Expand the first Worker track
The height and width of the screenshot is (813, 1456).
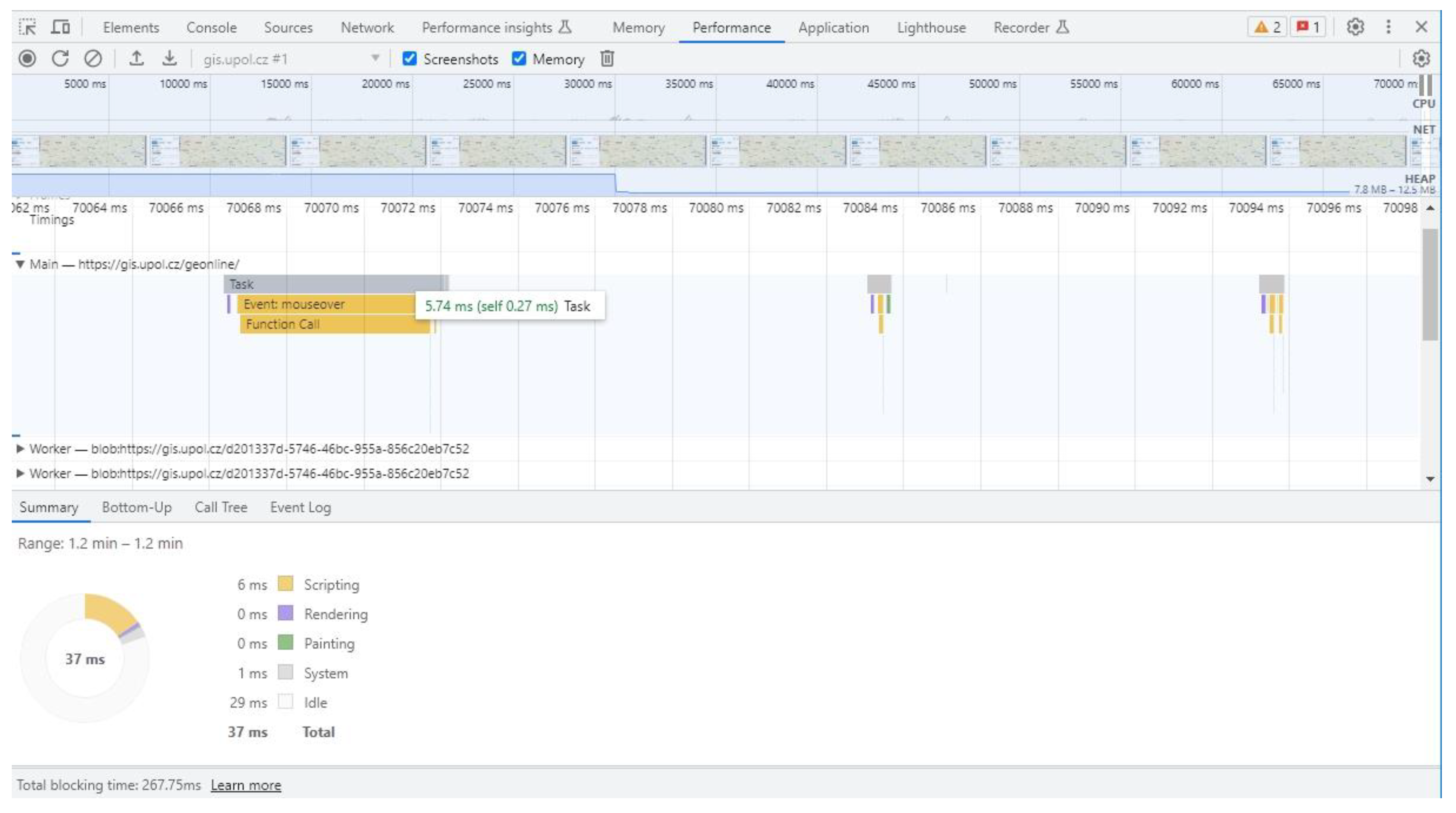pos(20,449)
